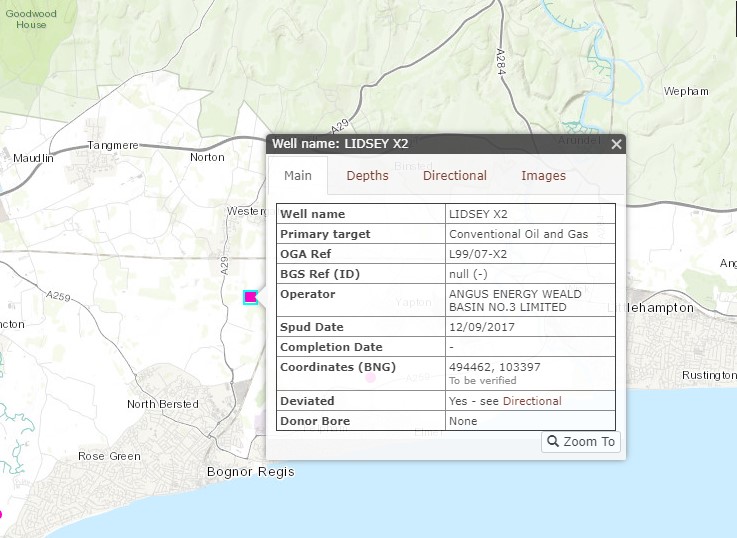Close the LIDSEY X2 well popup
The width and height of the screenshot is (737, 538).
(x=616, y=144)
